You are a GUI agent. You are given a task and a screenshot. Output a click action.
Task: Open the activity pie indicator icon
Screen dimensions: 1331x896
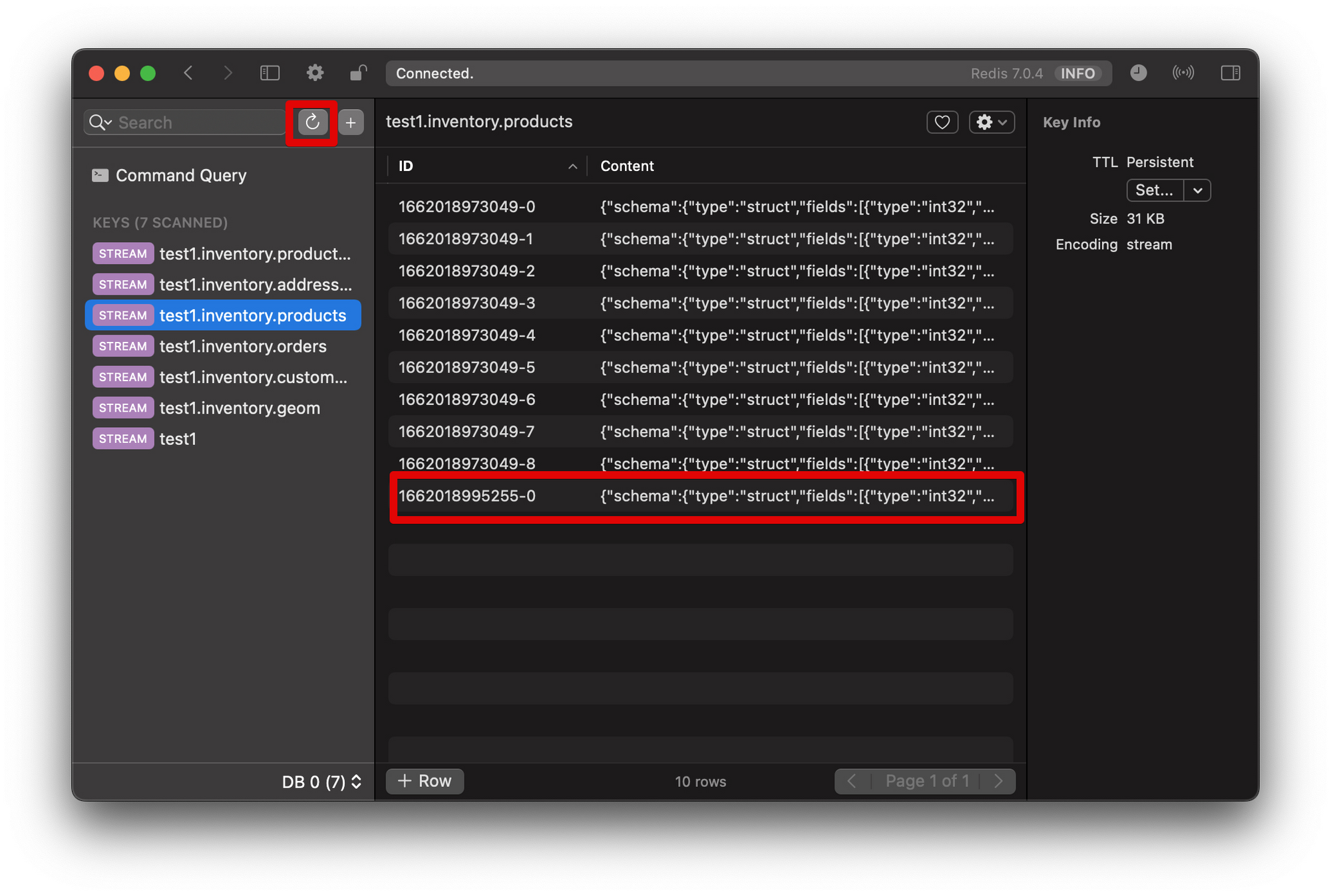(x=1138, y=73)
